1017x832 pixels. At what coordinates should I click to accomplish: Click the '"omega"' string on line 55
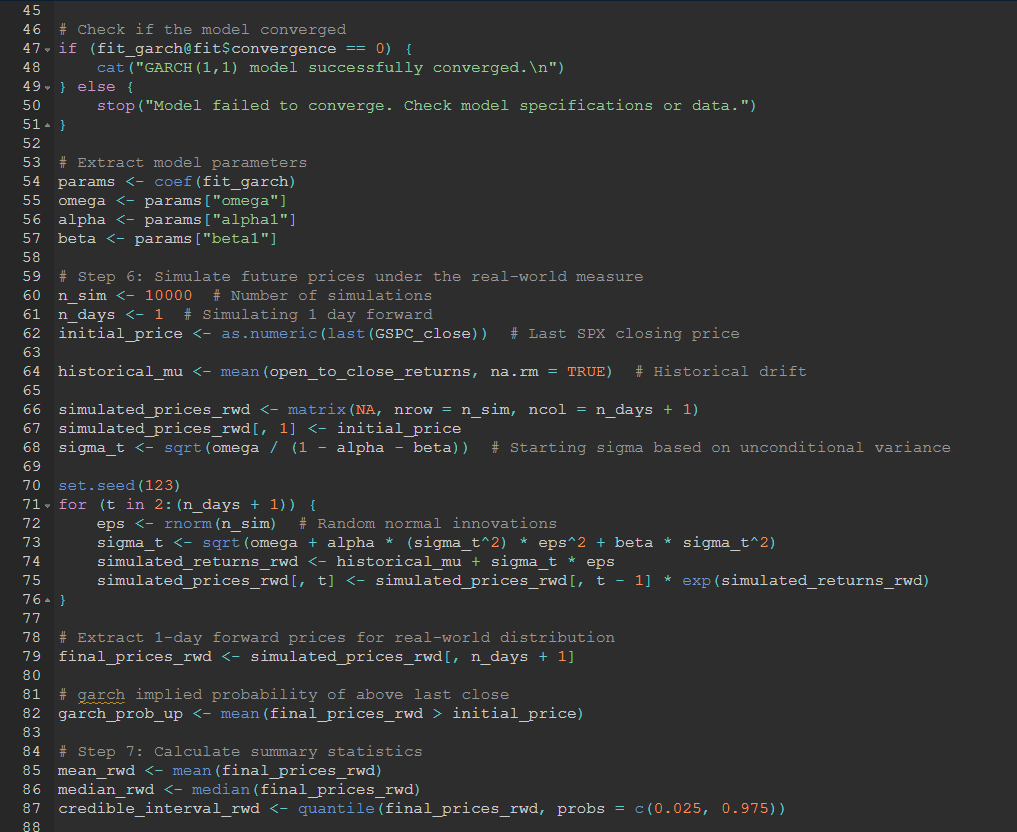(245, 200)
